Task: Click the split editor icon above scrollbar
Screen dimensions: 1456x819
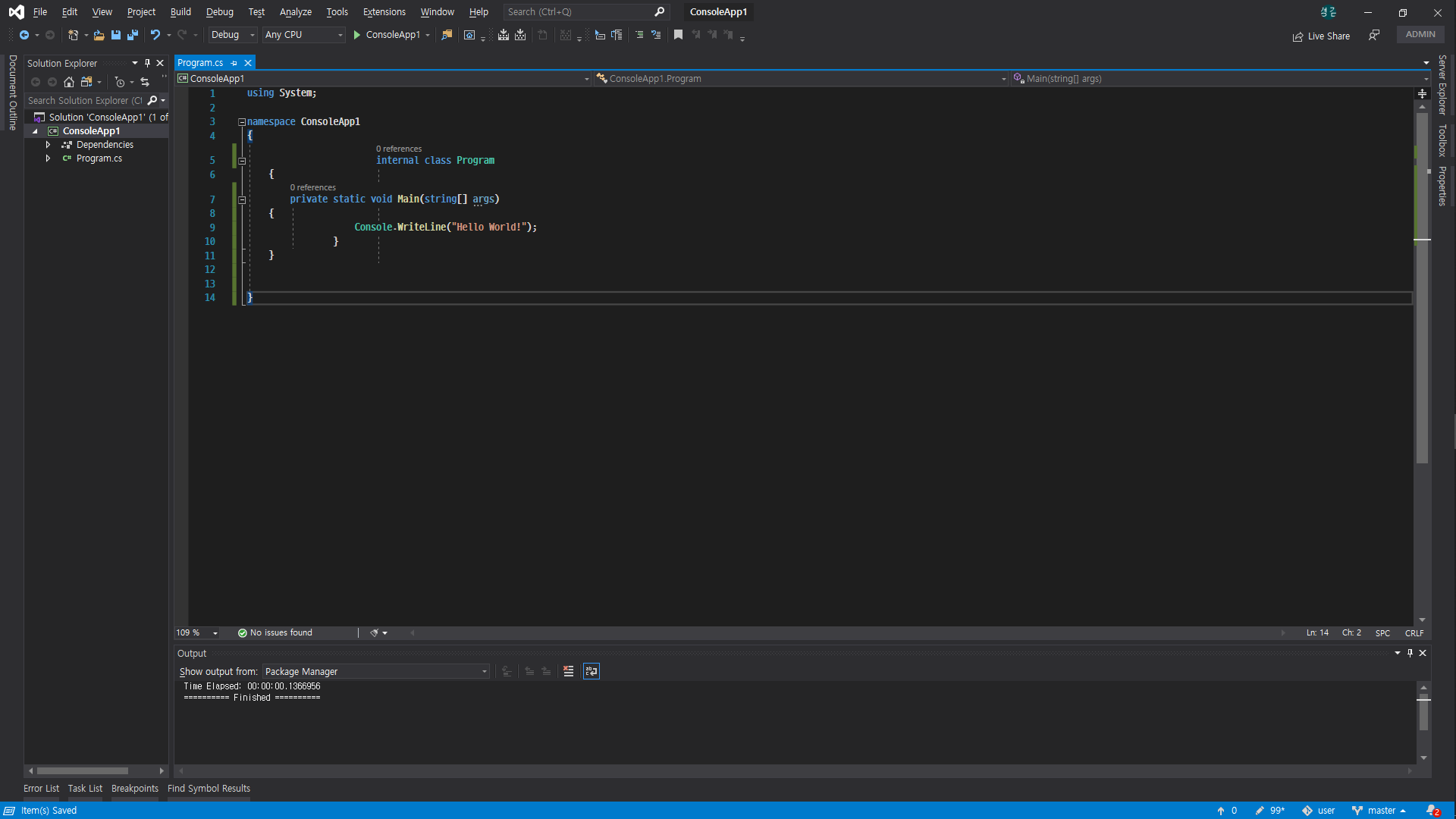Action: (x=1423, y=93)
